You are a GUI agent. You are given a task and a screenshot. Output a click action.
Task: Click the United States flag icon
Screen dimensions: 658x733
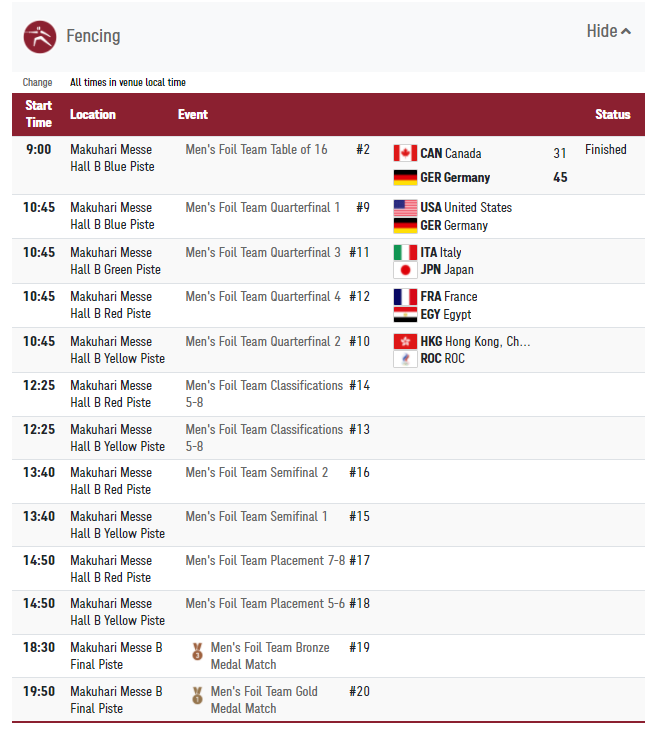405,208
